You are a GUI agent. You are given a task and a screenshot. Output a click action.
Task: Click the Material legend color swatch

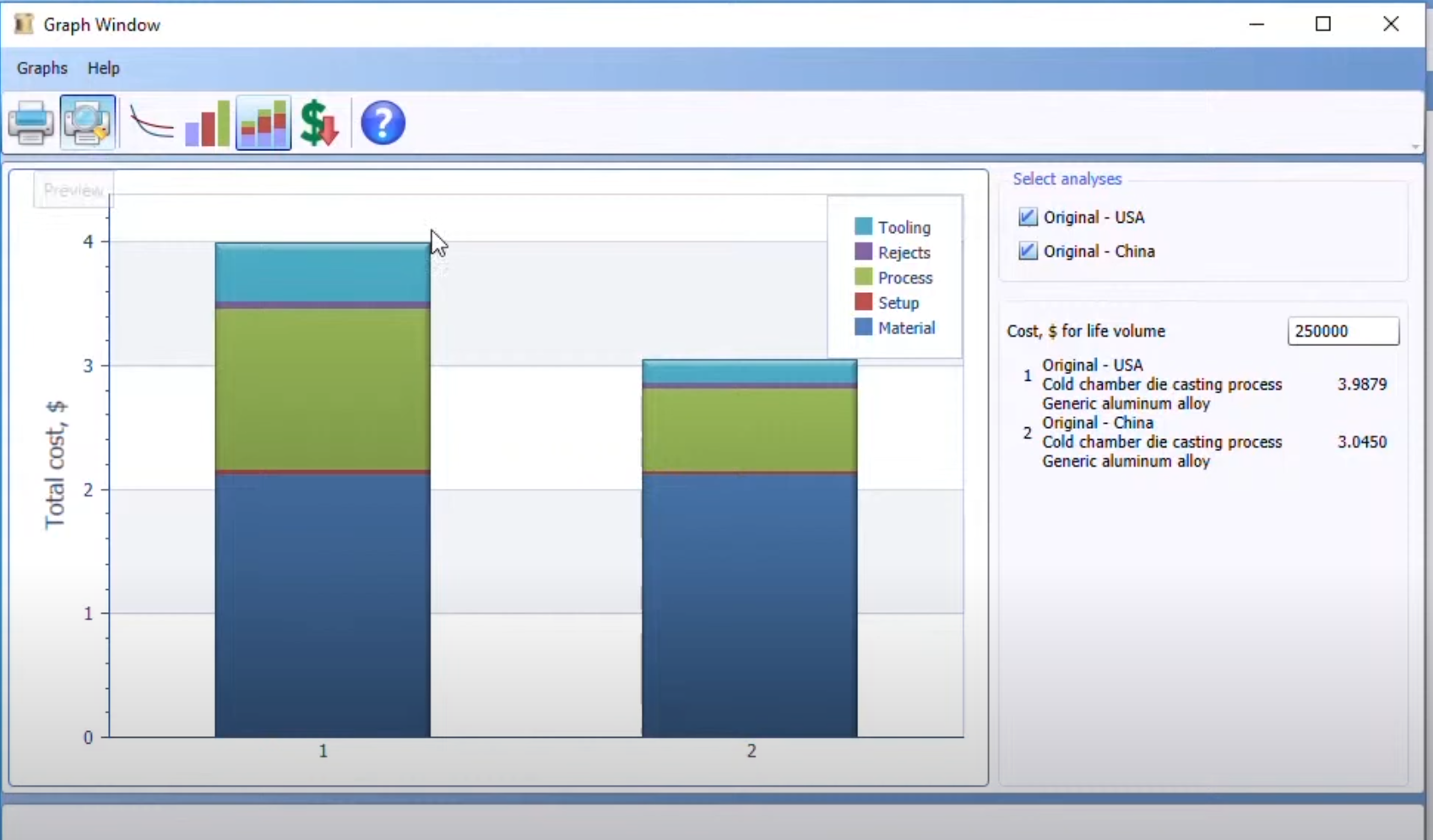pos(863,328)
